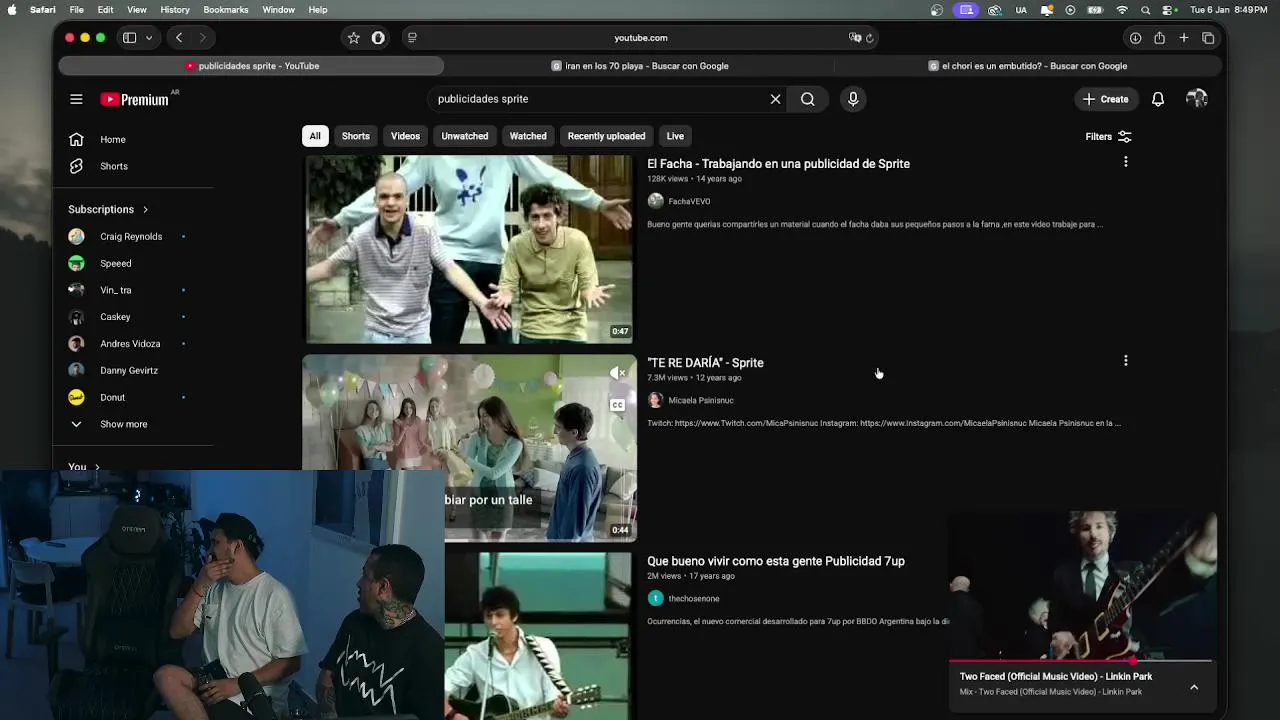Viewport: 1280px width, 720px height.
Task: Open Safari Bookmarks menu
Action: (226, 10)
